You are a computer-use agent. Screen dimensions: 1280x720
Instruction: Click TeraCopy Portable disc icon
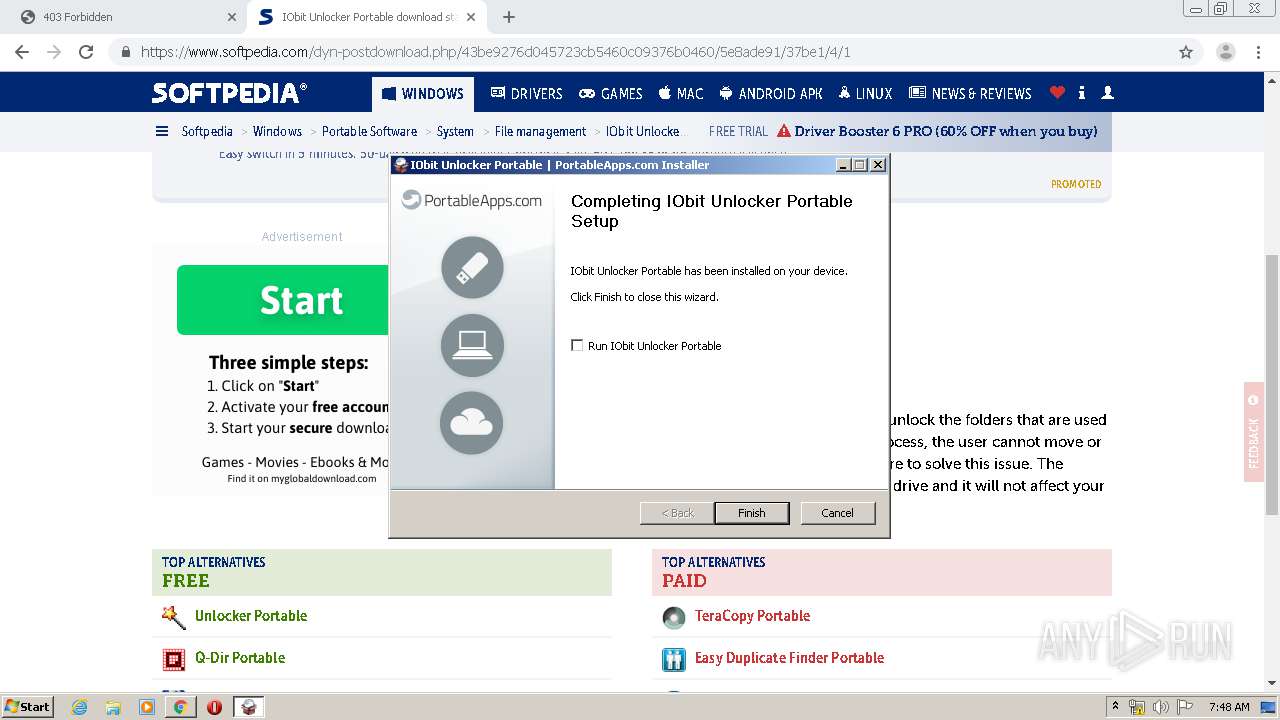674,618
